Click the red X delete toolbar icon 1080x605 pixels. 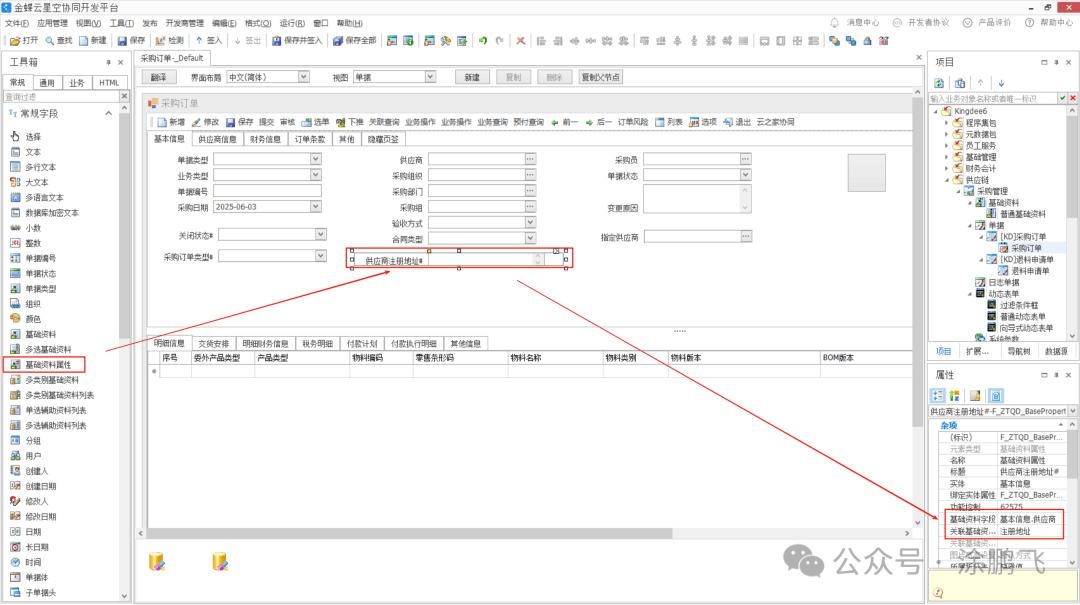(x=520, y=41)
